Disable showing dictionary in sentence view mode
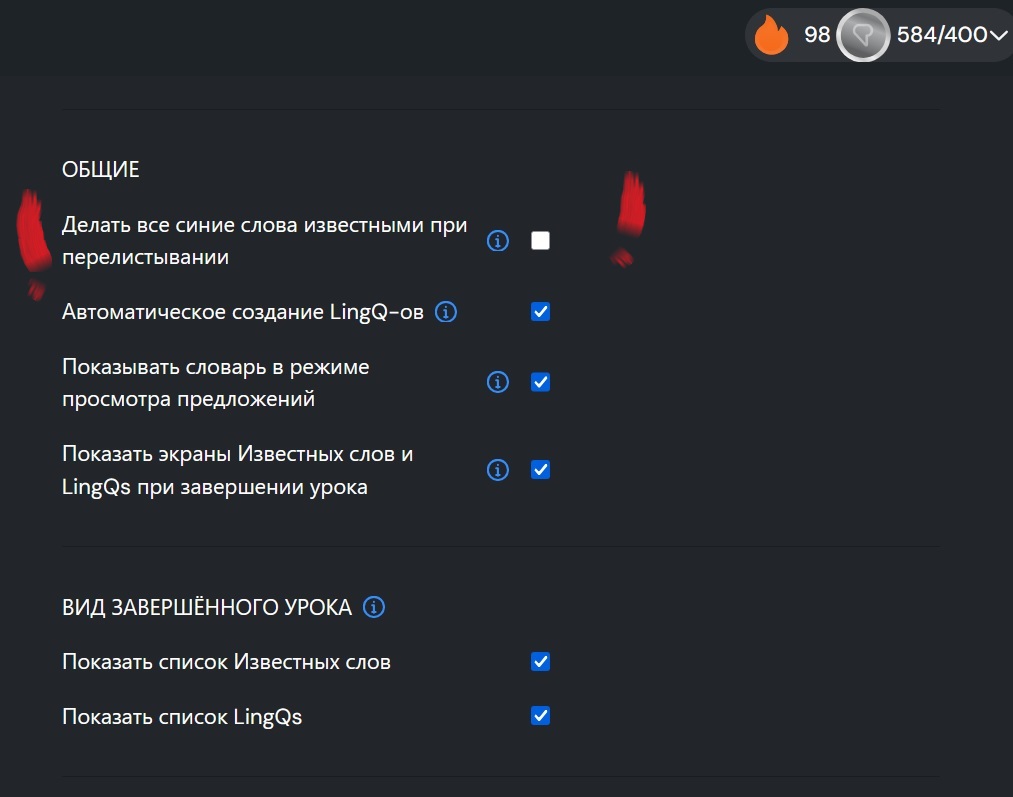The image size is (1013, 797). (540, 382)
